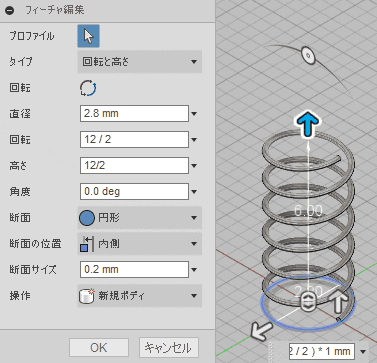The width and height of the screenshot is (377, 363).
Task: Click the OK button
Action: (99, 348)
